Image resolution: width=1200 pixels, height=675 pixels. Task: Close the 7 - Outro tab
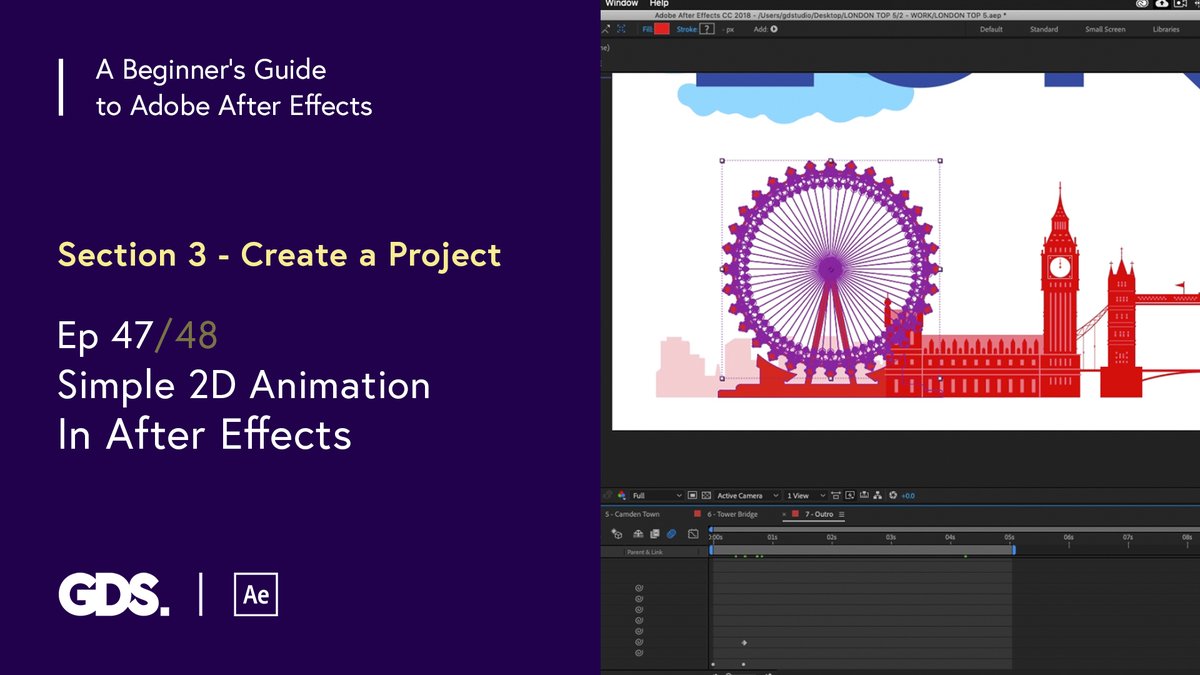click(784, 514)
